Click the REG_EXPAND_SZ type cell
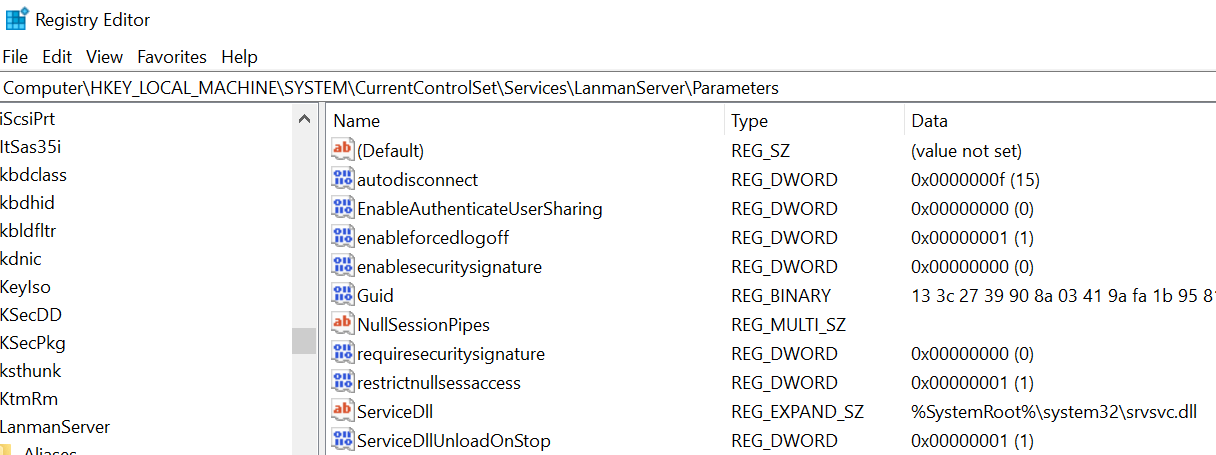Image resolution: width=1216 pixels, height=455 pixels. (x=797, y=412)
